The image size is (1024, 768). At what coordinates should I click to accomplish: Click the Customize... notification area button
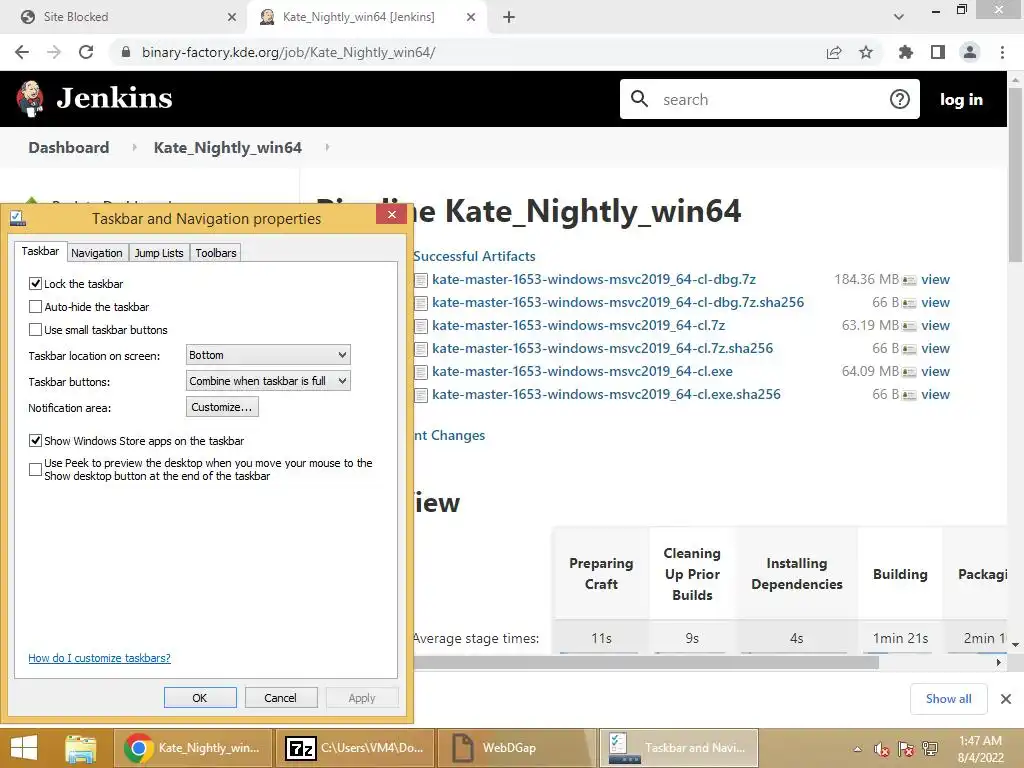click(222, 407)
